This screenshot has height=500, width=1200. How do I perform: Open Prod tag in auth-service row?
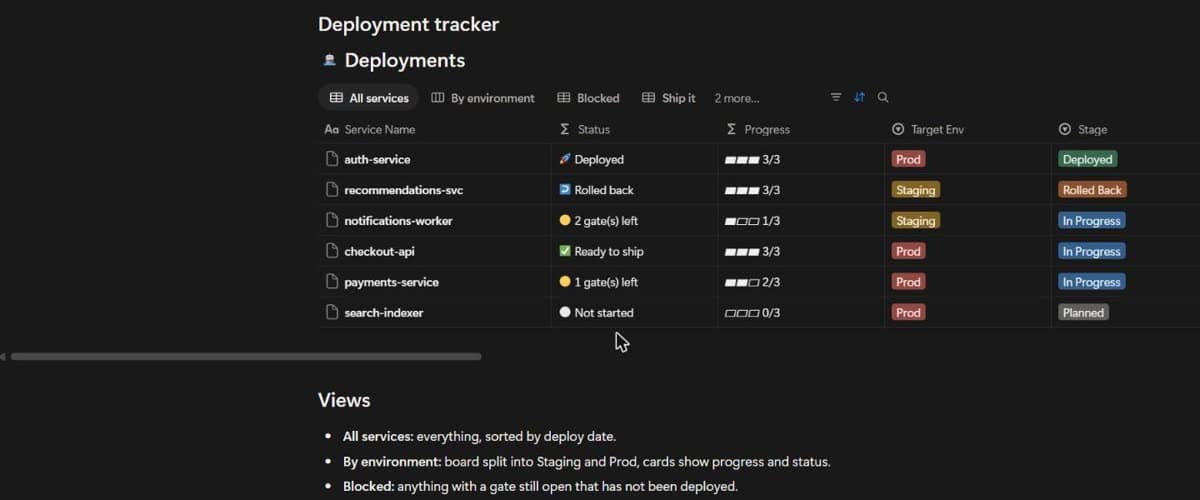click(x=908, y=159)
